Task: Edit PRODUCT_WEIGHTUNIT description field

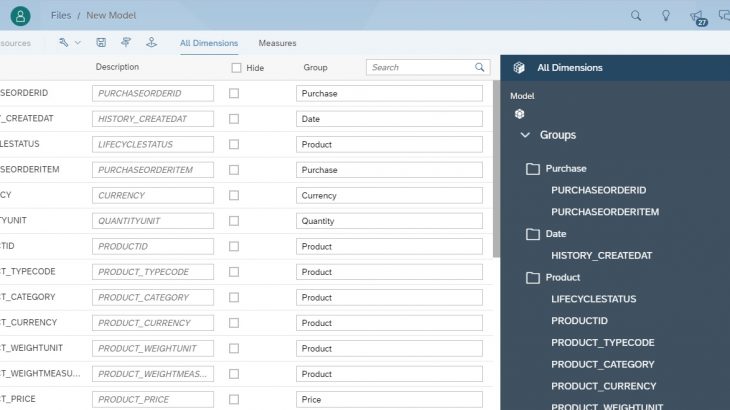Action: [153, 349]
